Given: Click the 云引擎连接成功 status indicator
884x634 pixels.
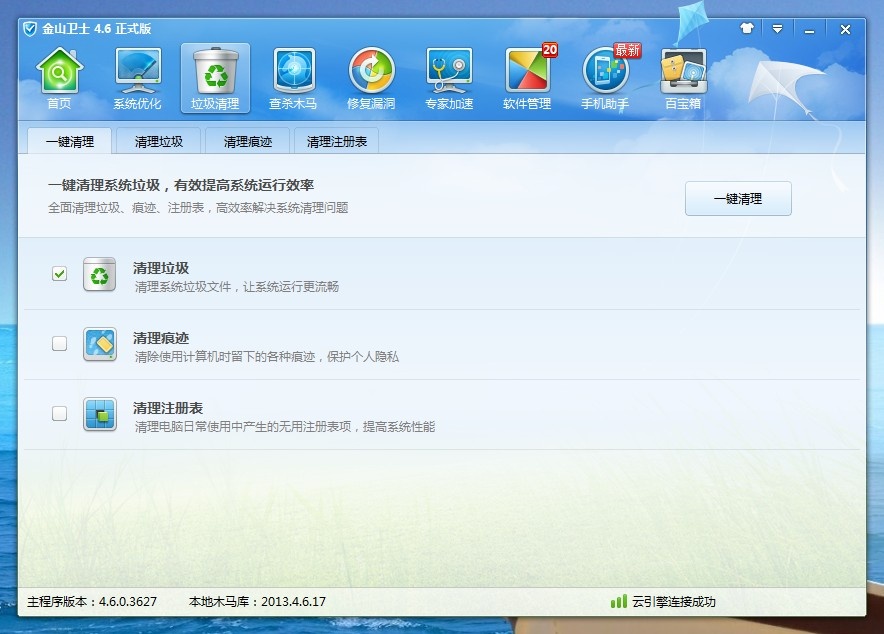Looking at the screenshot, I should 663,602.
